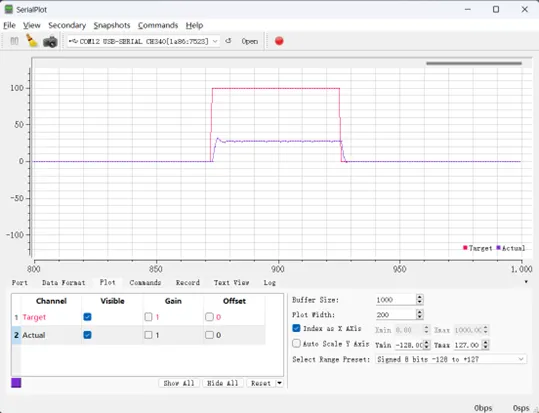Open the Snapshots menu
539x413 pixels.
click(112, 25)
